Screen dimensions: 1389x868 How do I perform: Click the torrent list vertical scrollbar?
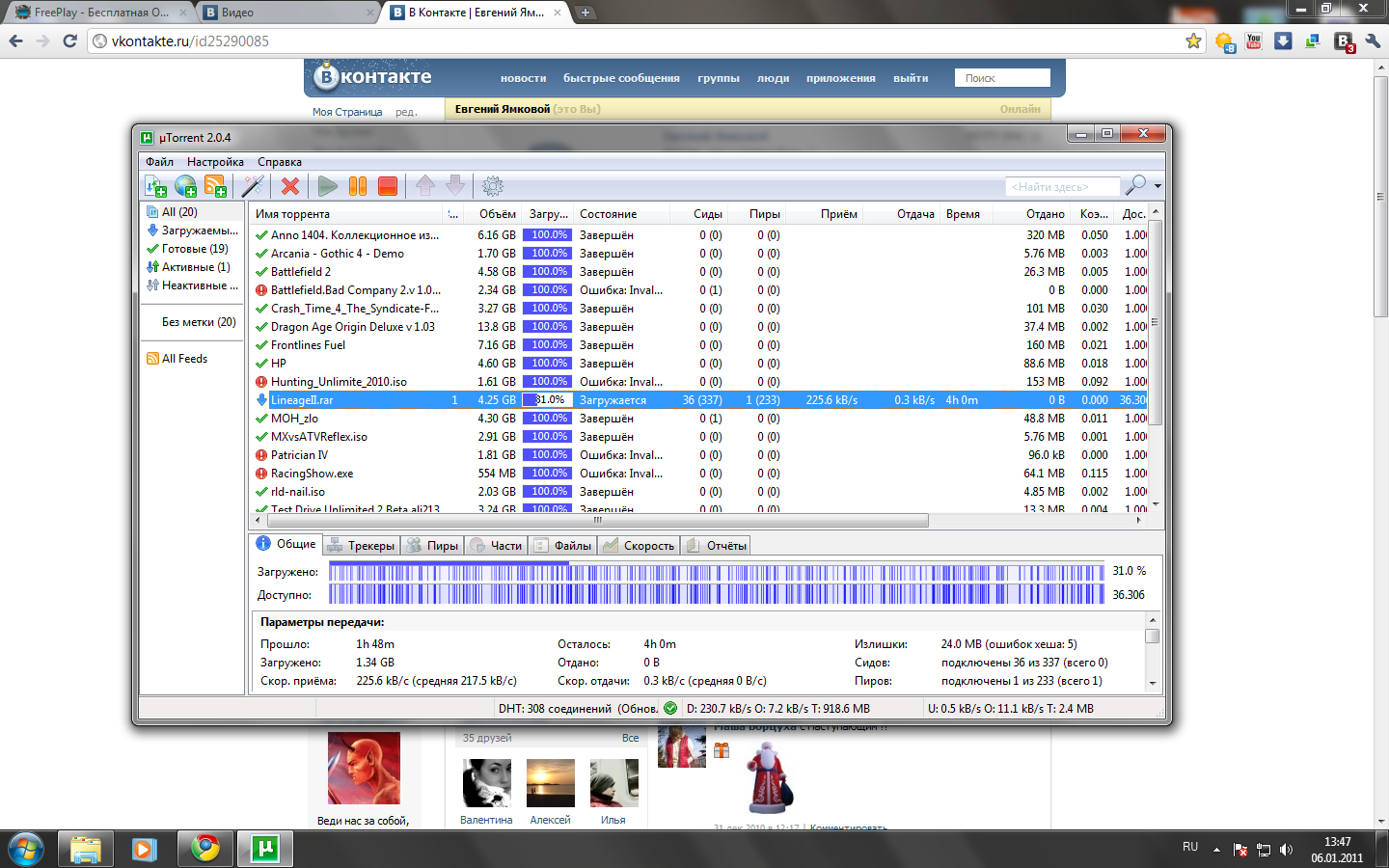[1156, 322]
